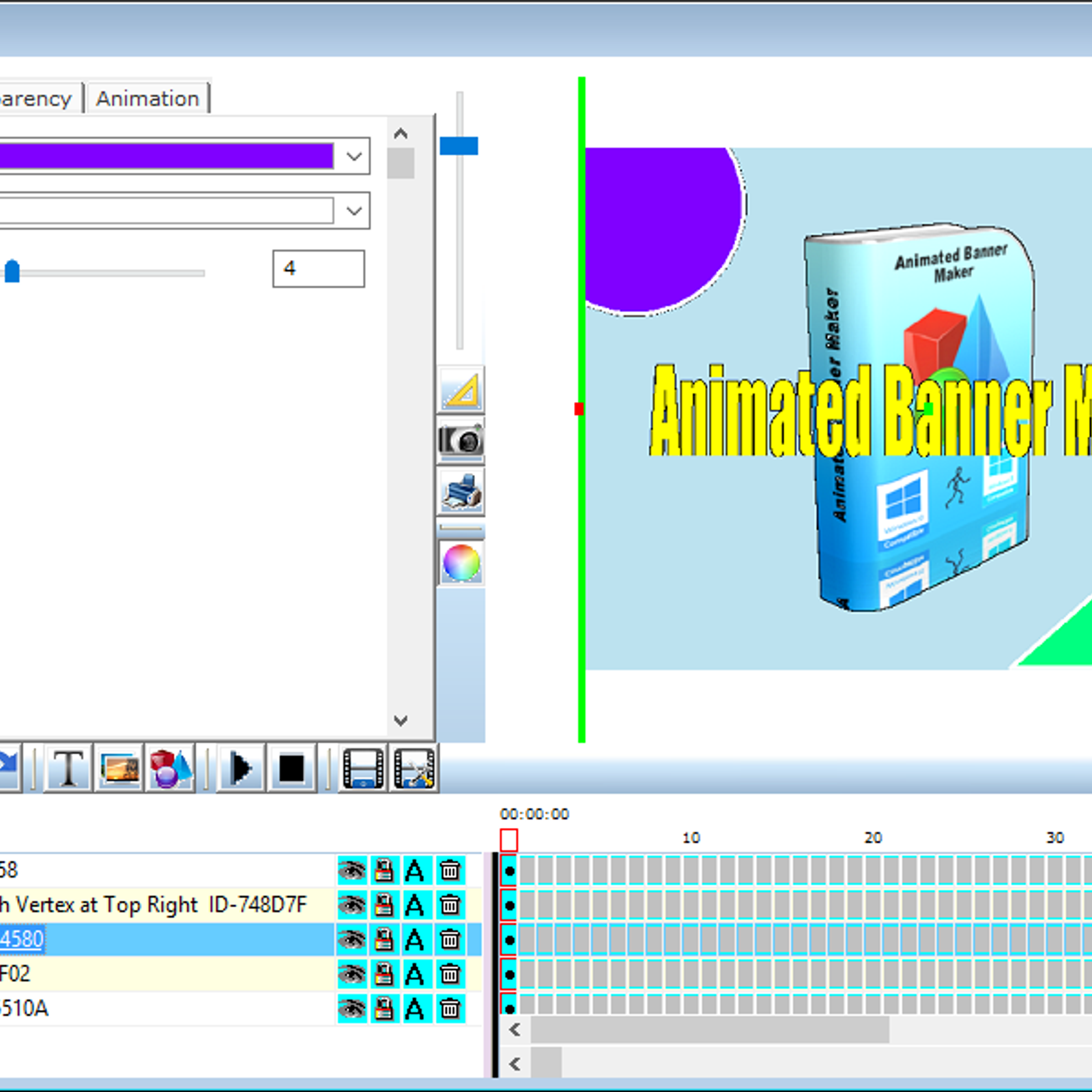Screen dimensions: 1092x1092
Task: Click the camera snapshot icon
Action: click(461, 440)
